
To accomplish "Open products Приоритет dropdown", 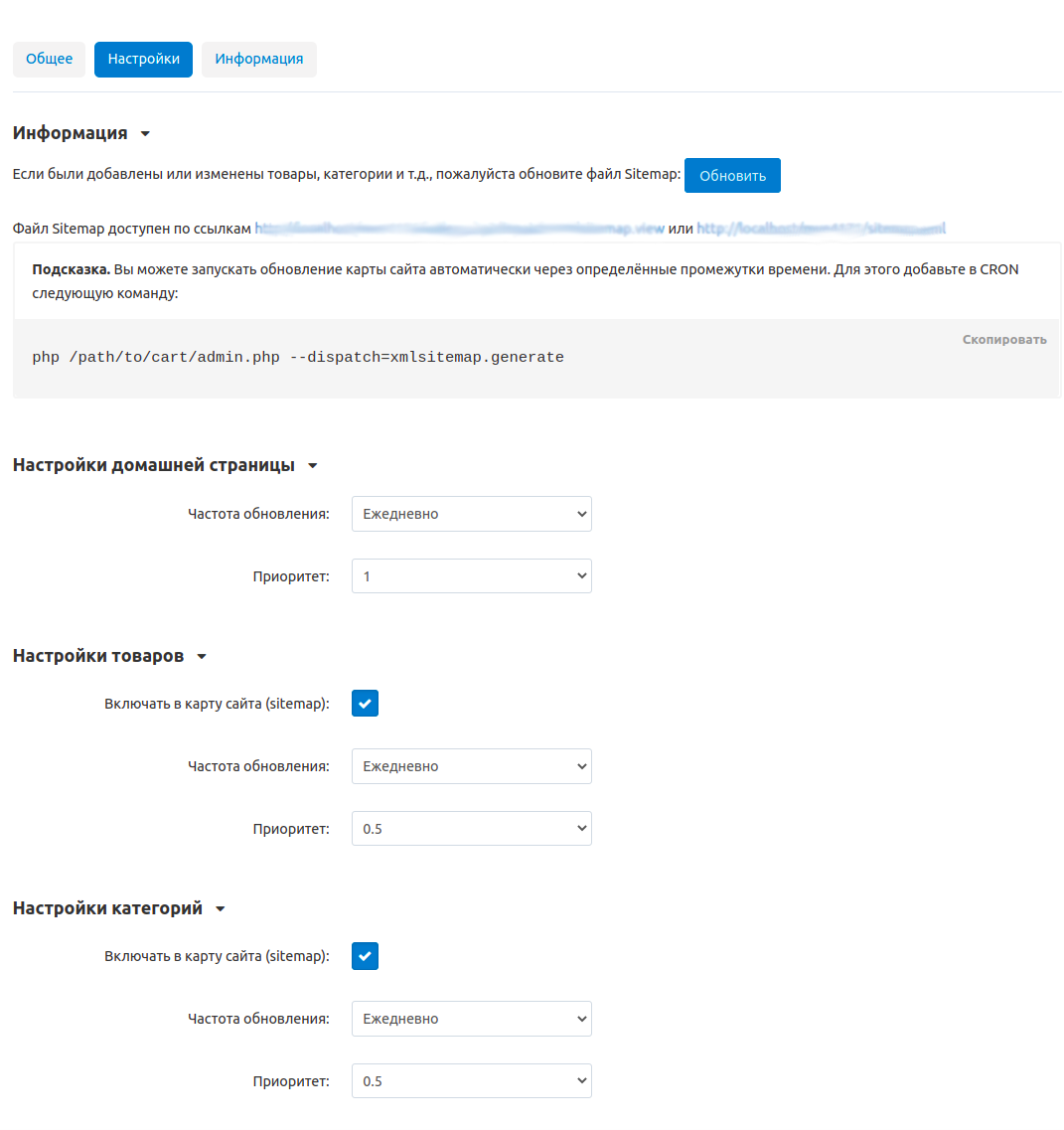I will pos(471,829).
